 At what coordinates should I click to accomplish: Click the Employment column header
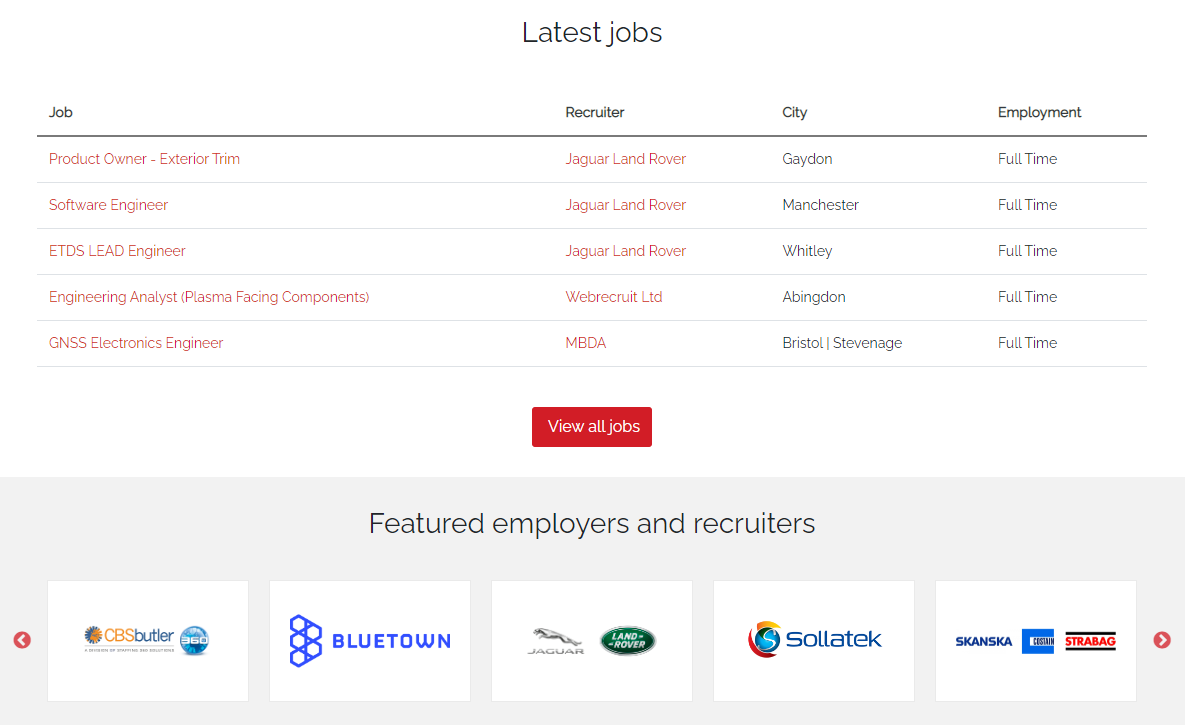[x=1039, y=112]
